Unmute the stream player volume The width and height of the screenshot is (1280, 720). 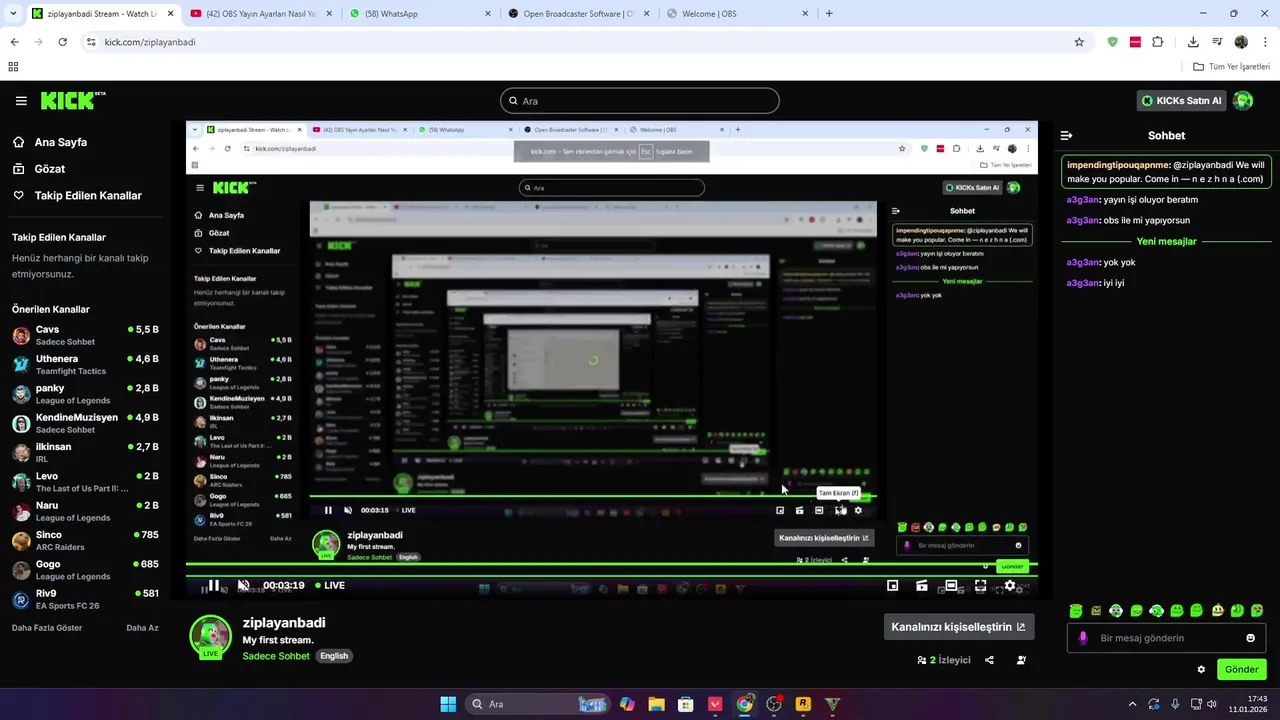coord(243,586)
